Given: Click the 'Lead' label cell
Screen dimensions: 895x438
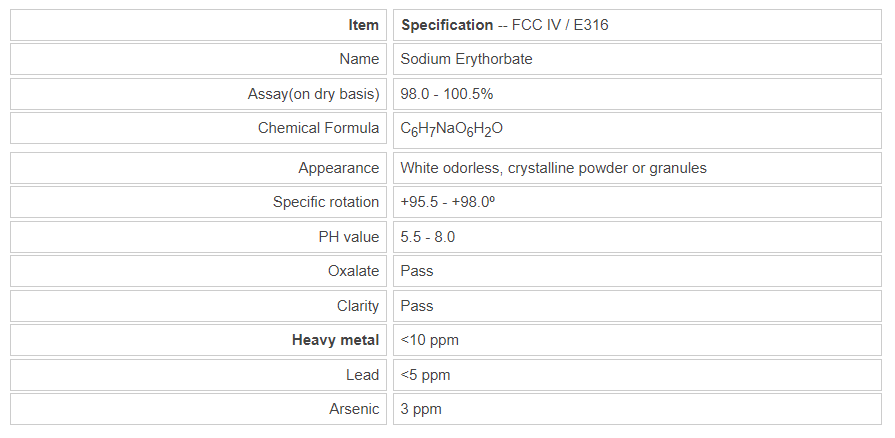Looking at the screenshot, I should [x=362, y=375].
